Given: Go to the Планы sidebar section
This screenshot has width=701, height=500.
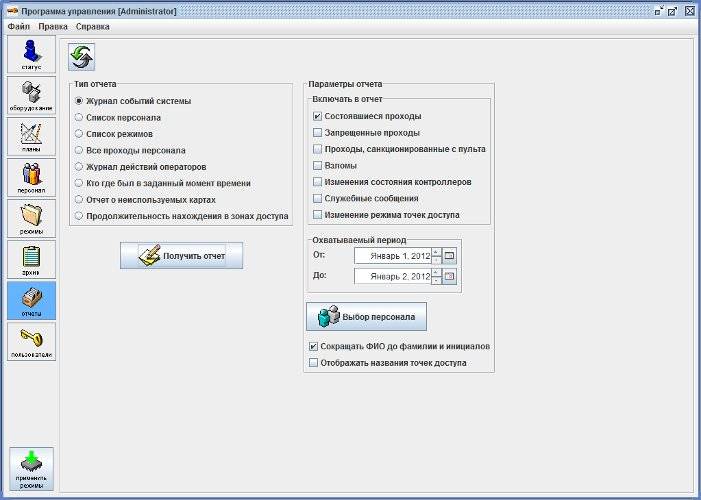Looking at the screenshot, I should [x=31, y=137].
